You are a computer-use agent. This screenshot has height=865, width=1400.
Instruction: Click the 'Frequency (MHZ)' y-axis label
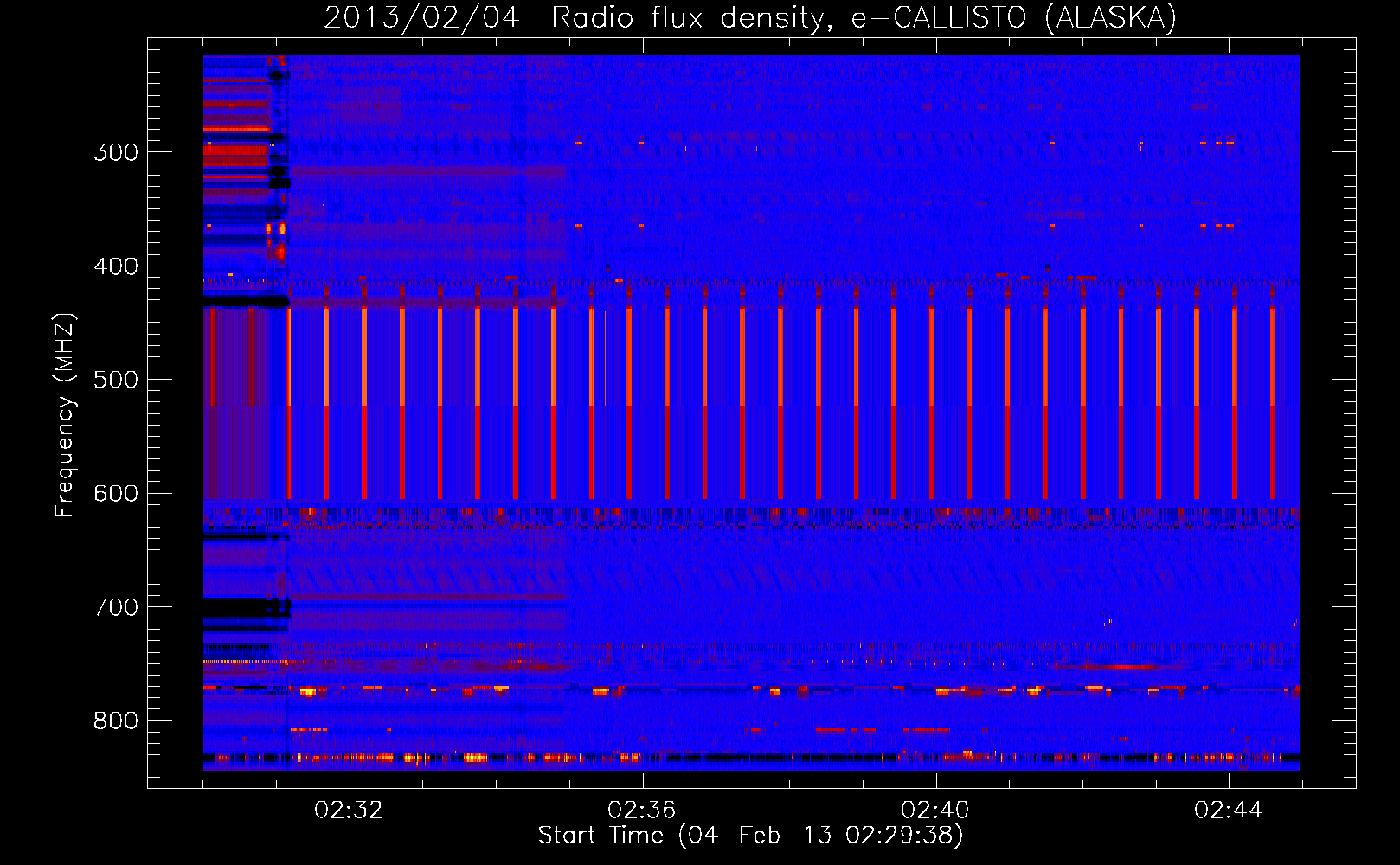(65, 414)
